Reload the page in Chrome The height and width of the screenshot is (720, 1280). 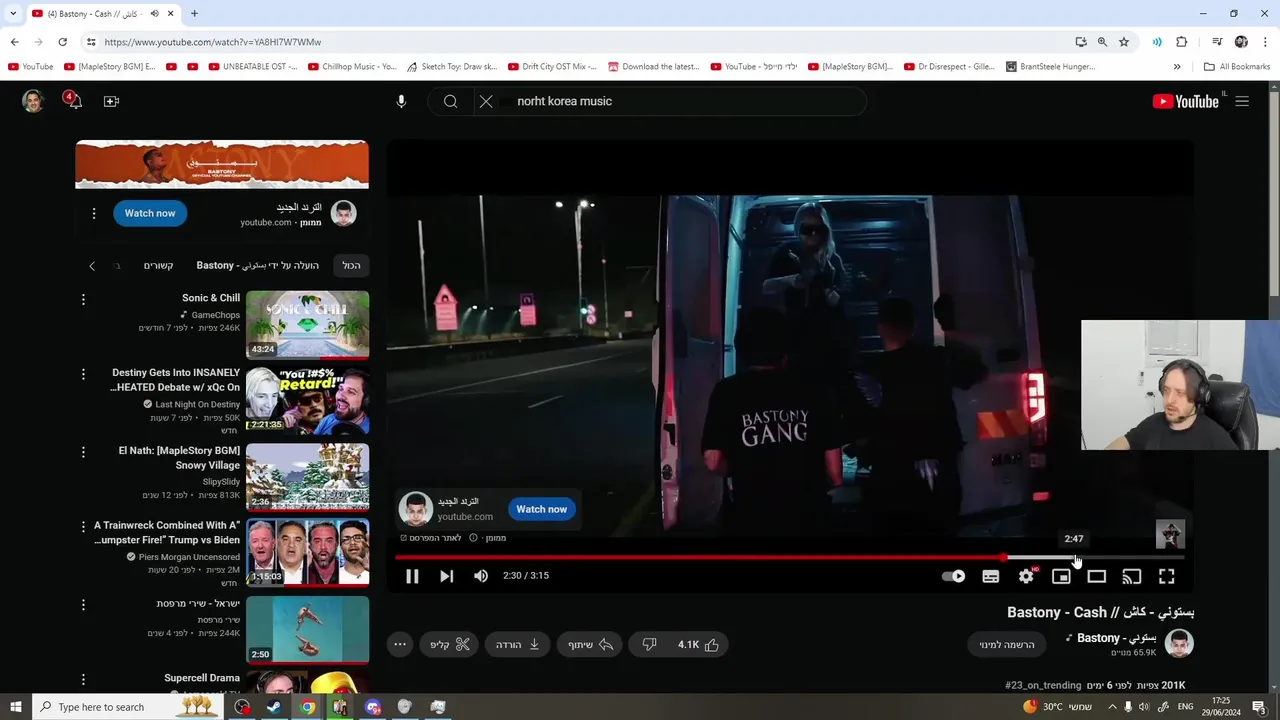62,42
